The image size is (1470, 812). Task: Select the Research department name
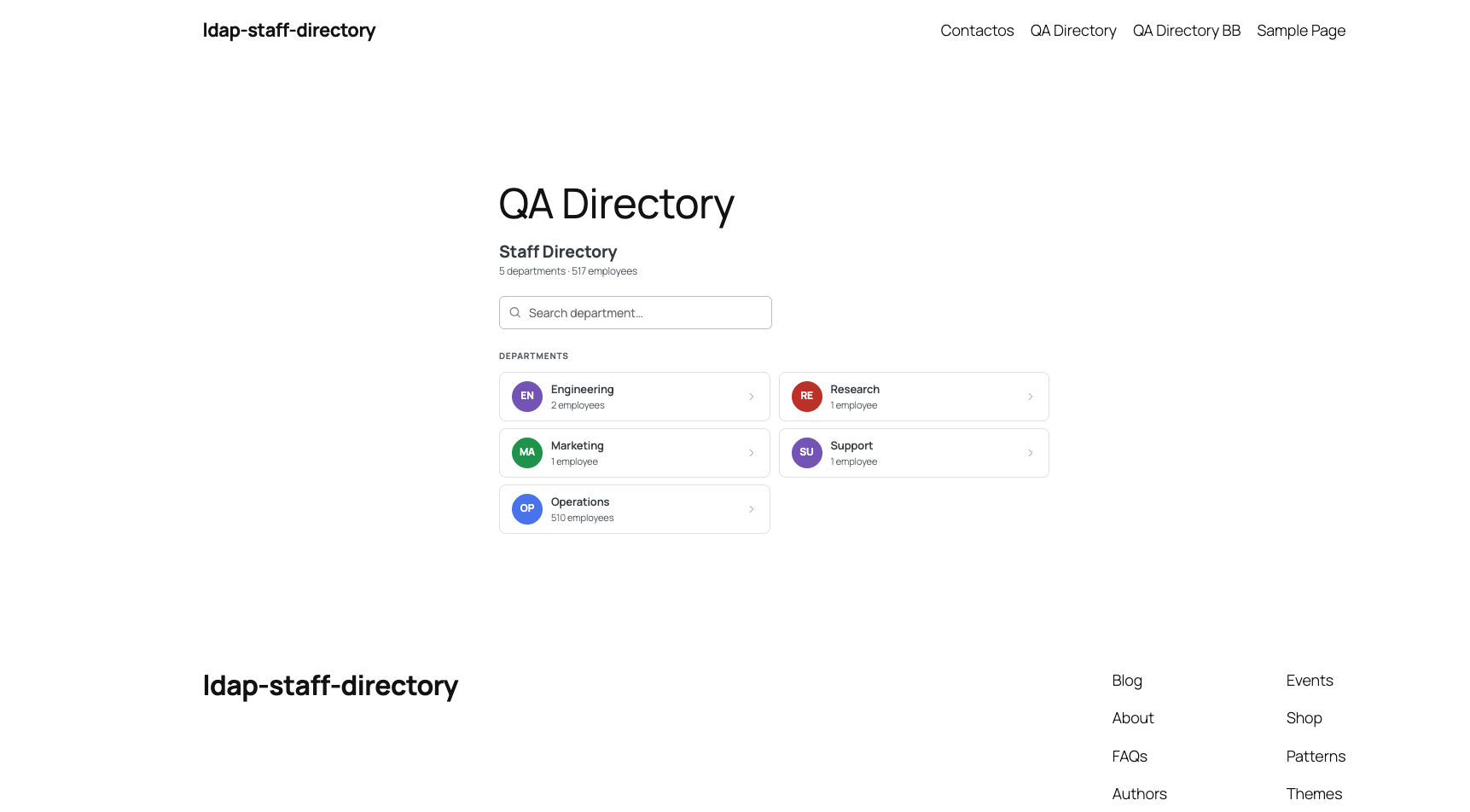coord(855,390)
